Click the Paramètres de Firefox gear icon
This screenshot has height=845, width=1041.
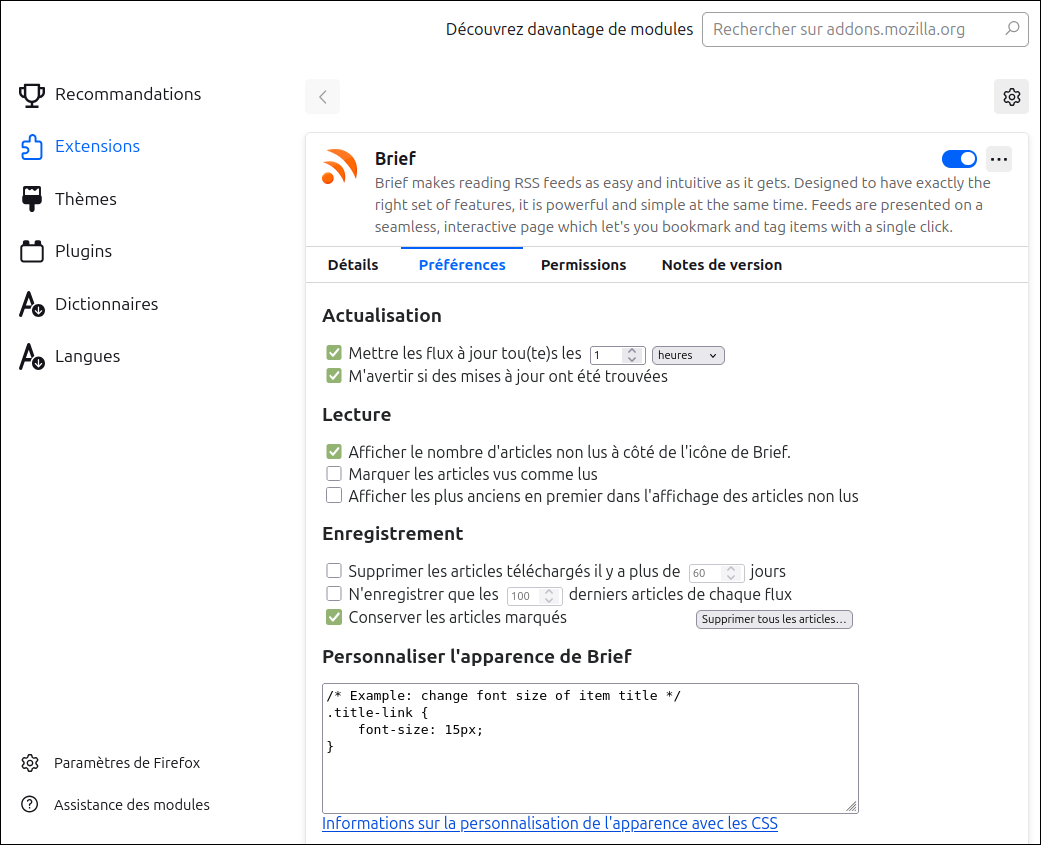(30, 763)
